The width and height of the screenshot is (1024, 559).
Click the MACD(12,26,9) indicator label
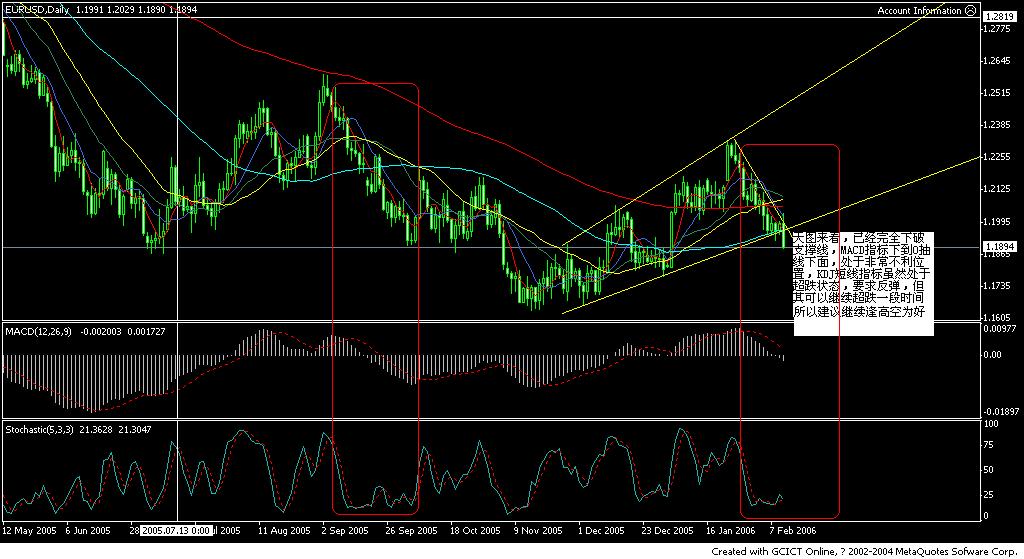pyautogui.click(x=39, y=332)
